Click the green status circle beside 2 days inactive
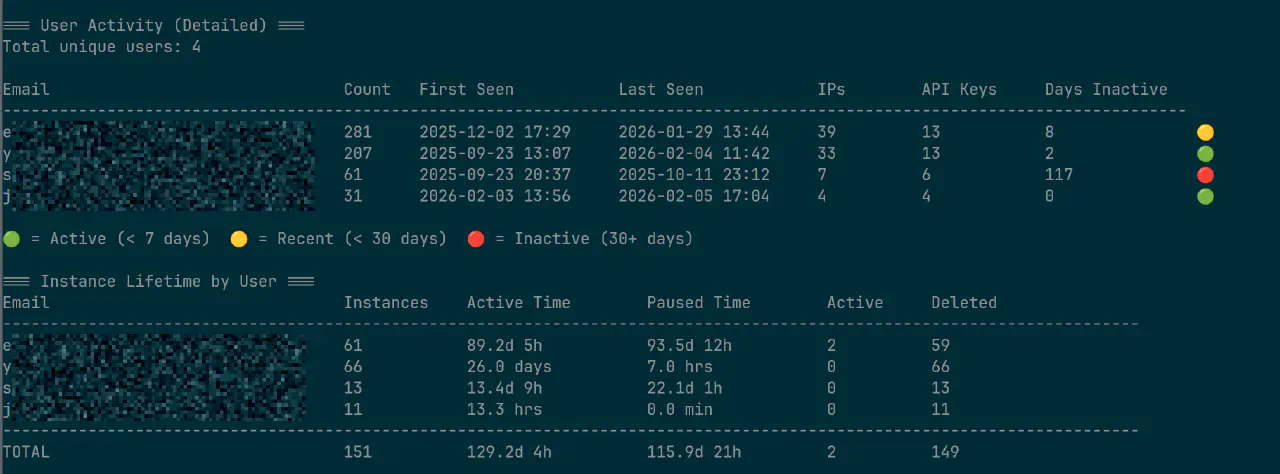Screen dimensions: 1280x474 point(1206,154)
